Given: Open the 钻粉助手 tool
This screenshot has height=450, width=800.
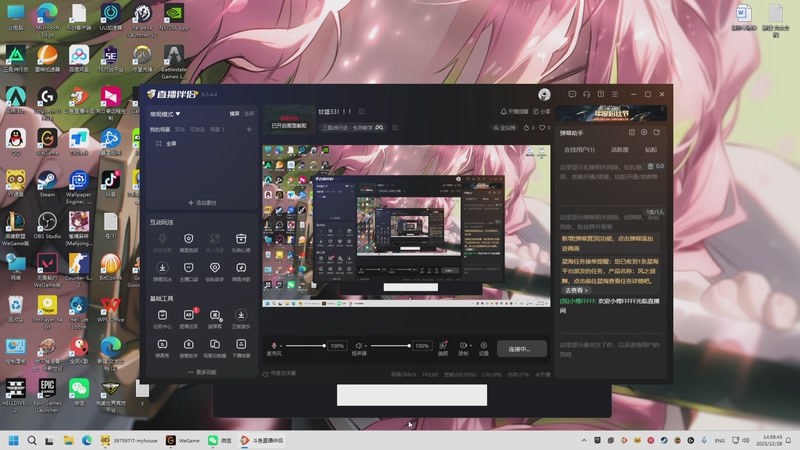Looking at the screenshot, I should 215,271.
